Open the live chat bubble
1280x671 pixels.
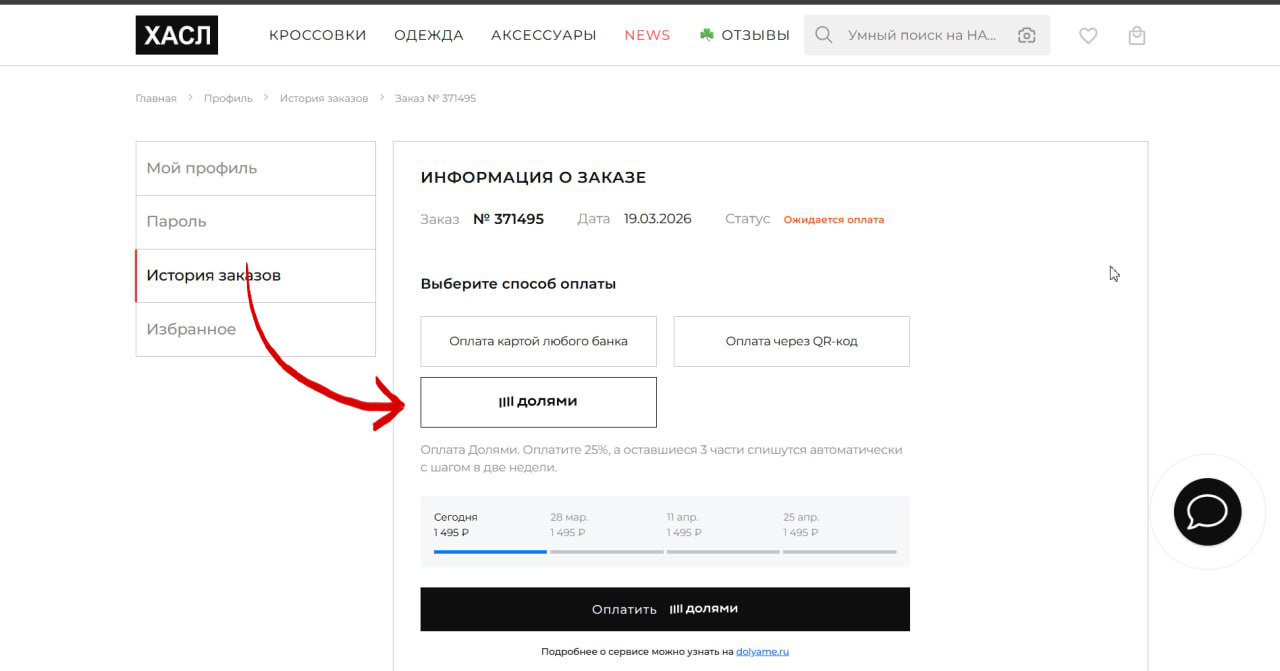coord(1207,512)
